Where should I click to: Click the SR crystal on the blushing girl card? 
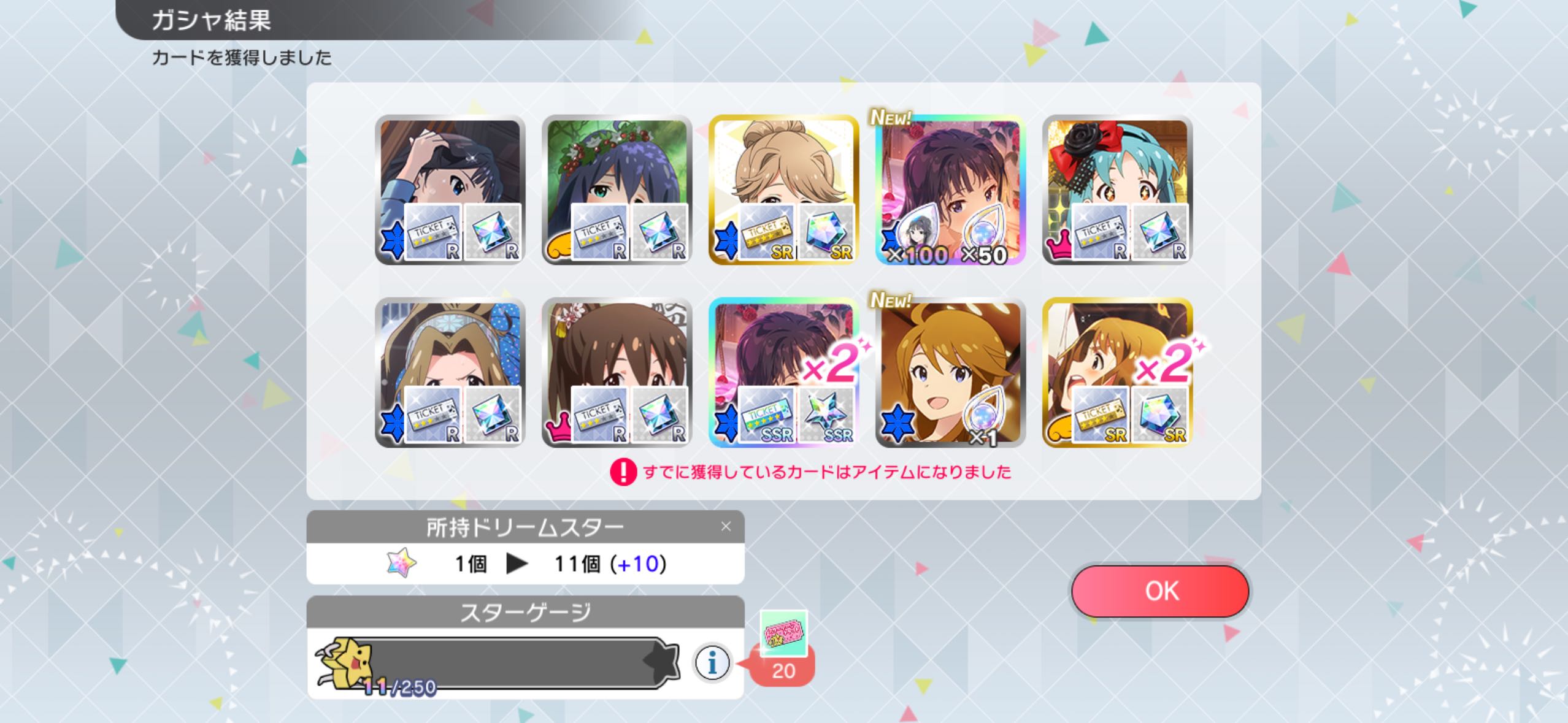pyautogui.click(x=1159, y=416)
